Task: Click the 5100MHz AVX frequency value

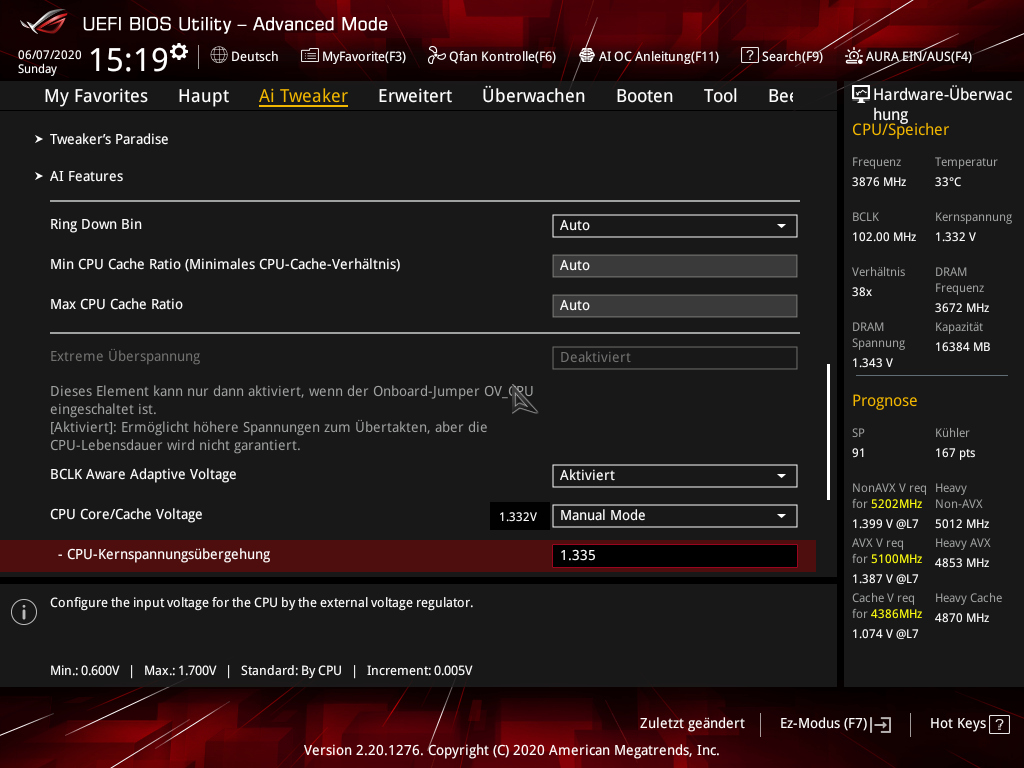Action: [x=896, y=559]
